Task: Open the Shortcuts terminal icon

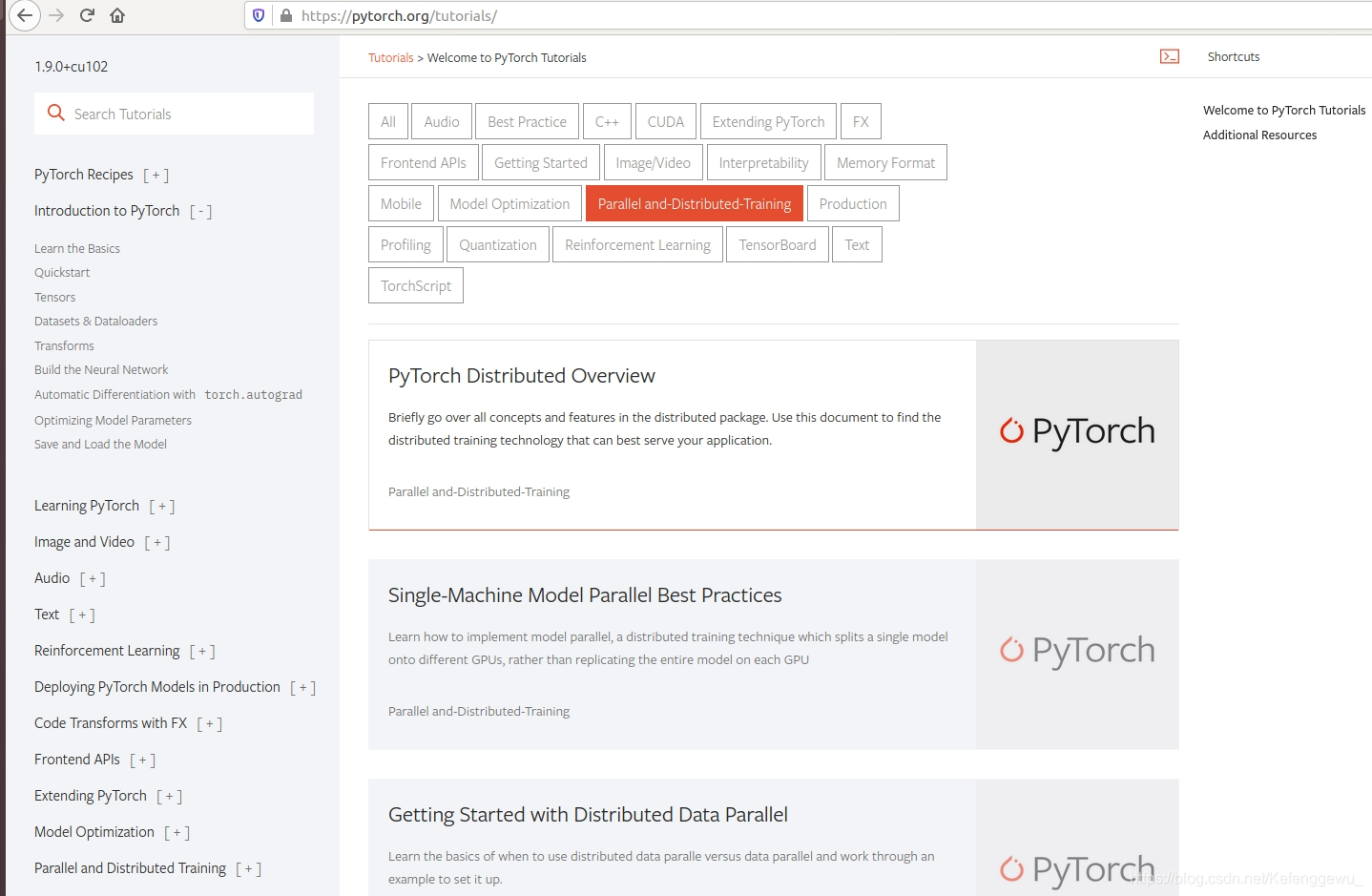Action: coord(1170,56)
